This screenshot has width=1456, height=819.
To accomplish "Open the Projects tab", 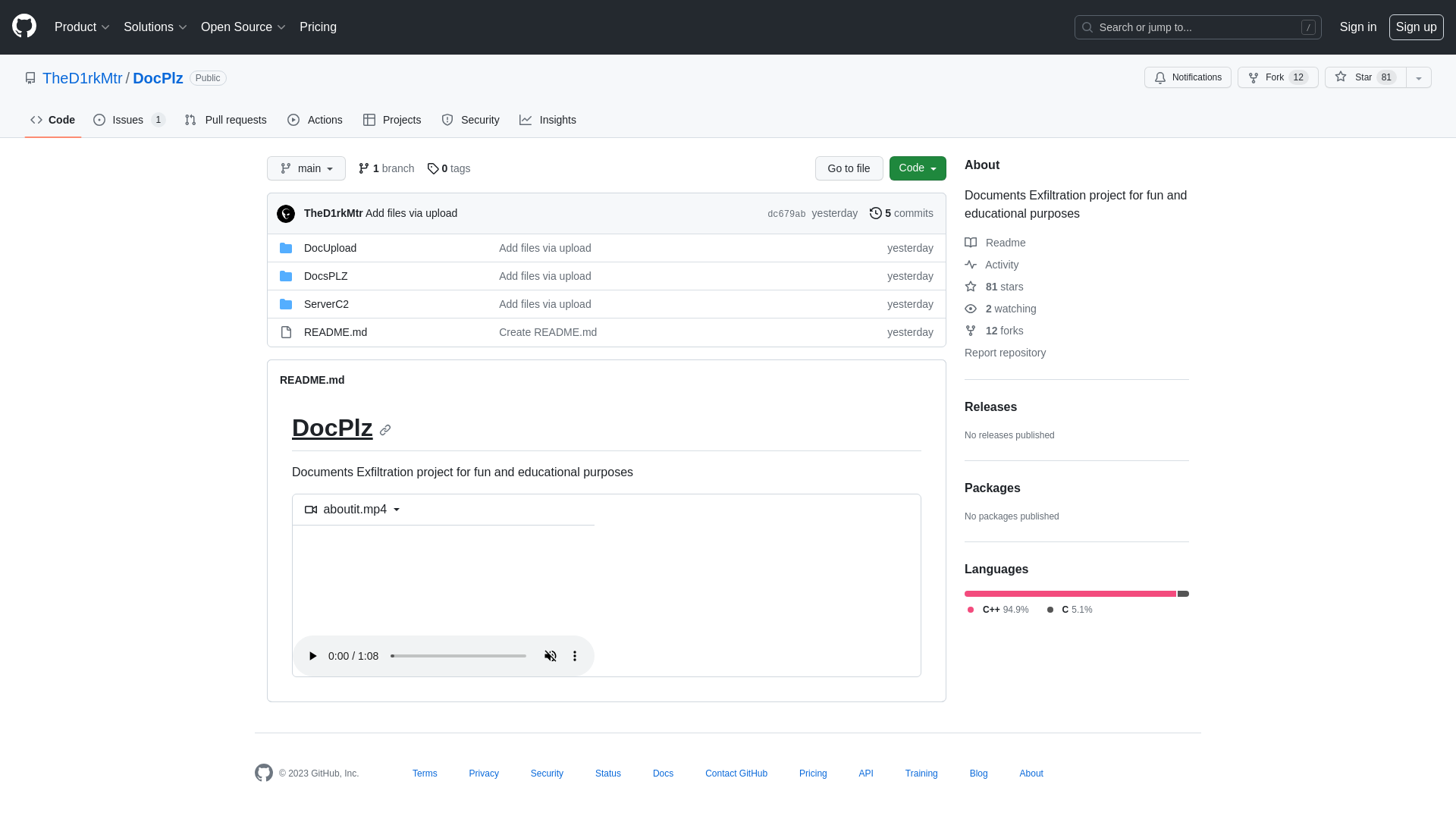I will 392,120.
